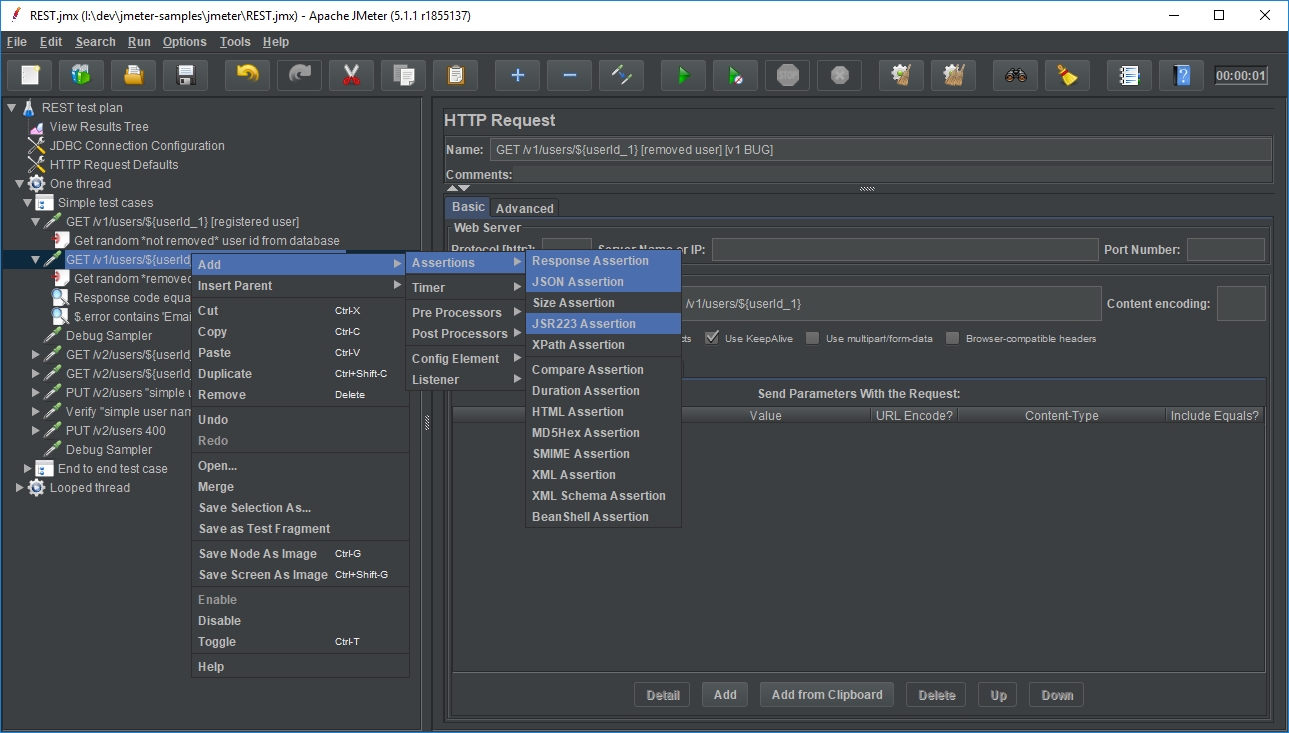Viewport: 1289px width, 733px height.
Task: Choose JSR223 Assertion from submenu
Action: pos(603,324)
